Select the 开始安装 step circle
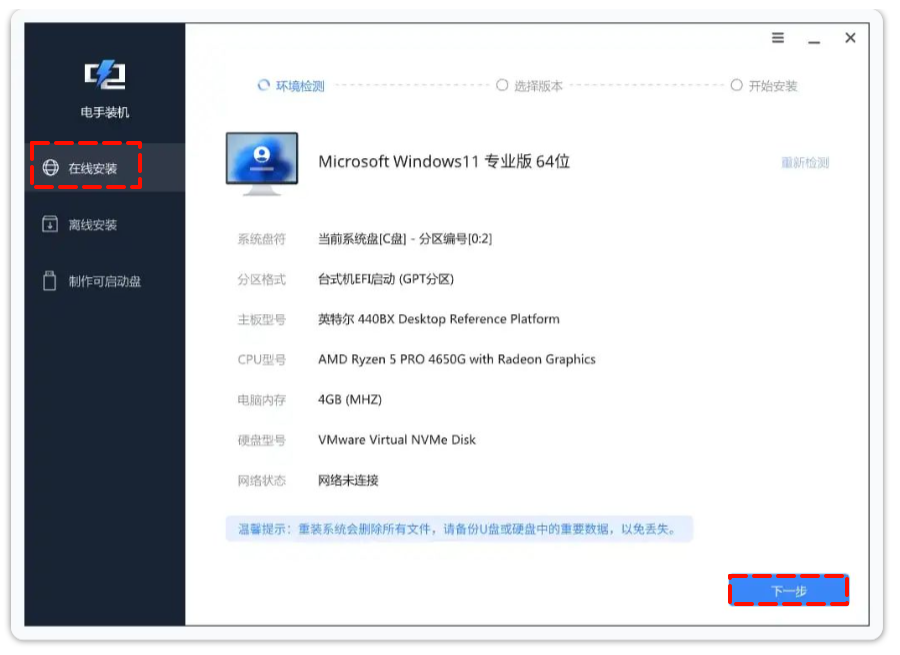 [736, 85]
